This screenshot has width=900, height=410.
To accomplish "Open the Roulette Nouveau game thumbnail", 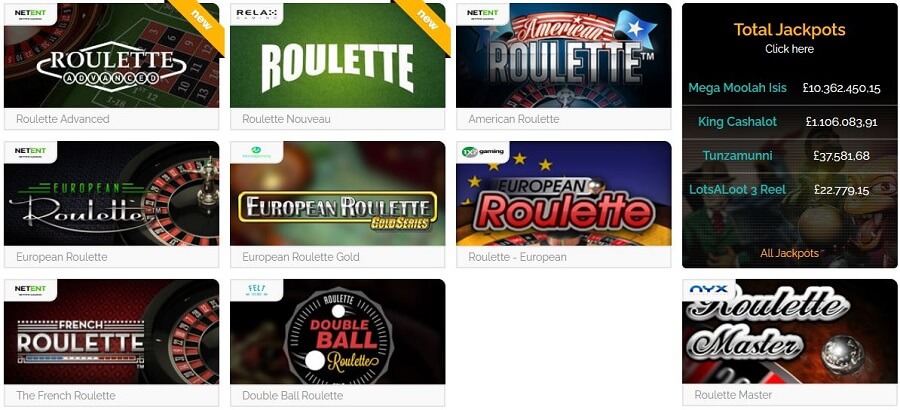I will point(337,55).
